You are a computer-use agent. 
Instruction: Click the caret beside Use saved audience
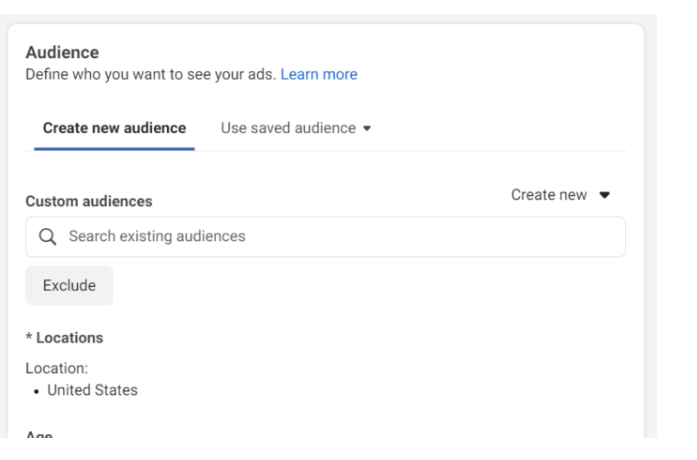tap(370, 128)
